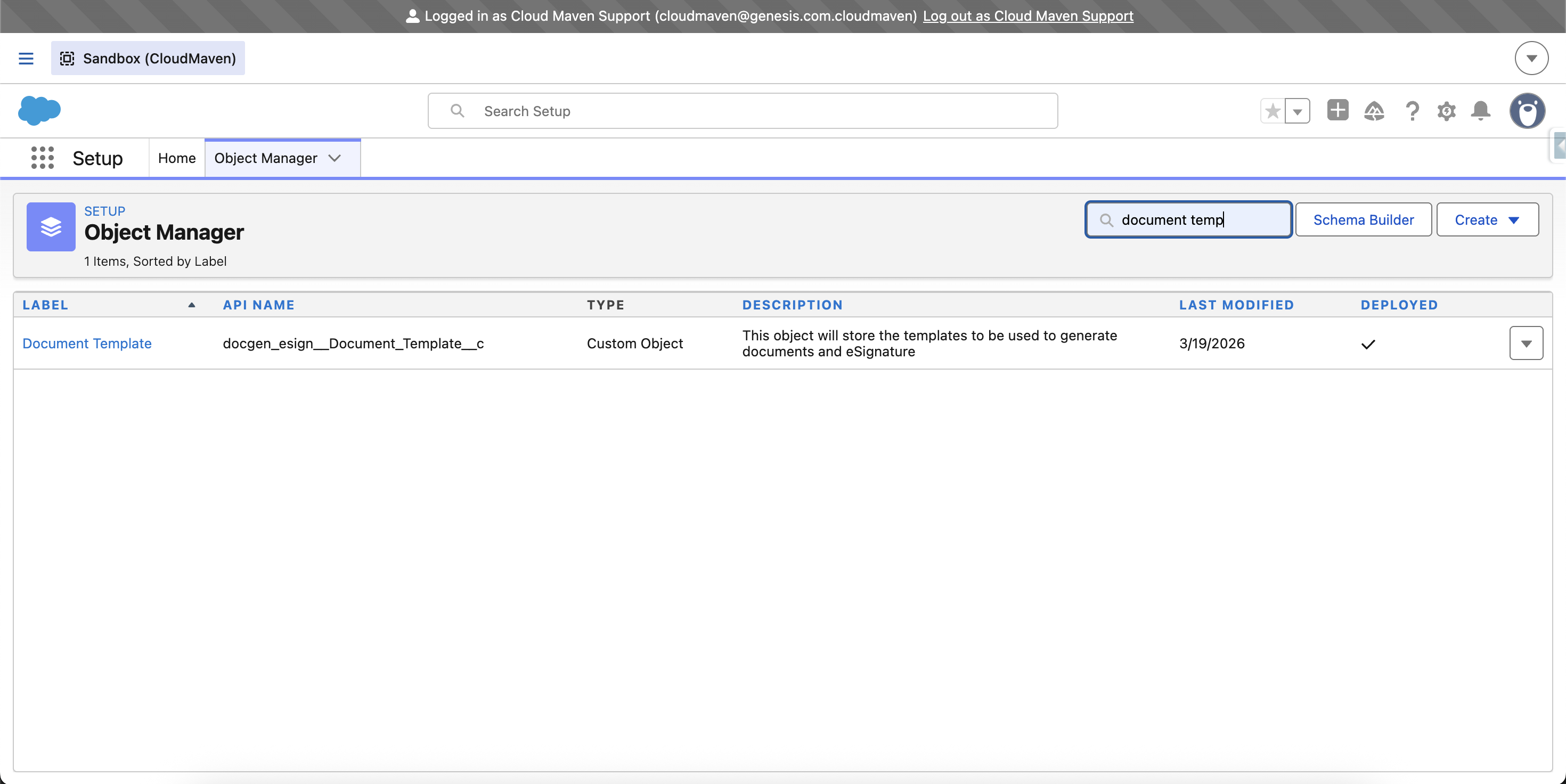Sort by the LAST MODIFIED column
Image resolution: width=1566 pixels, height=784 pixels.
pos(1236,305)
